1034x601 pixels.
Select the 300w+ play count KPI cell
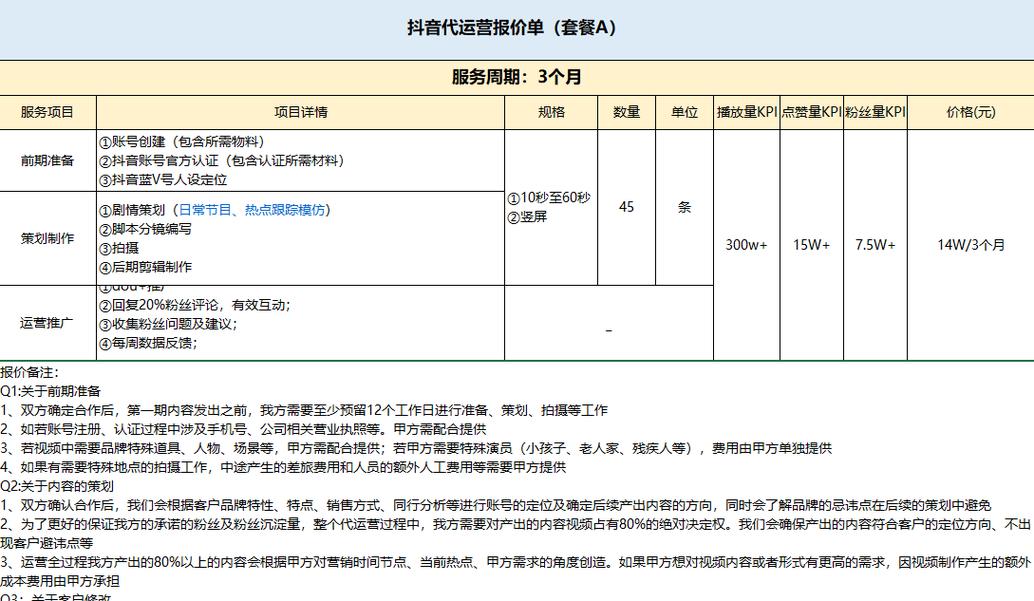pos(746,245)
